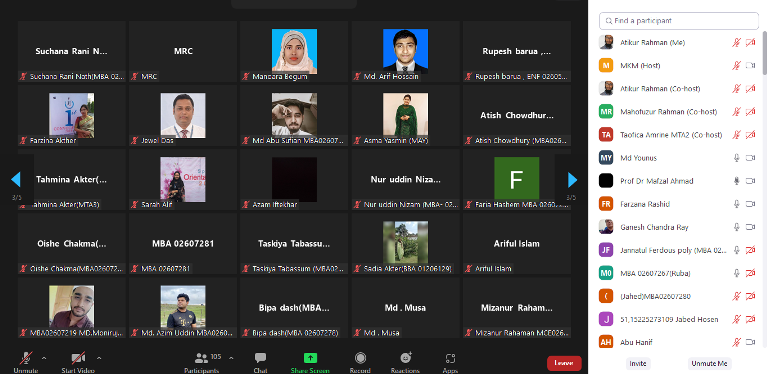Expand audio options arrow next to Unmute
The height and width of the screenshot is (374, 768).
pos(44,358)
